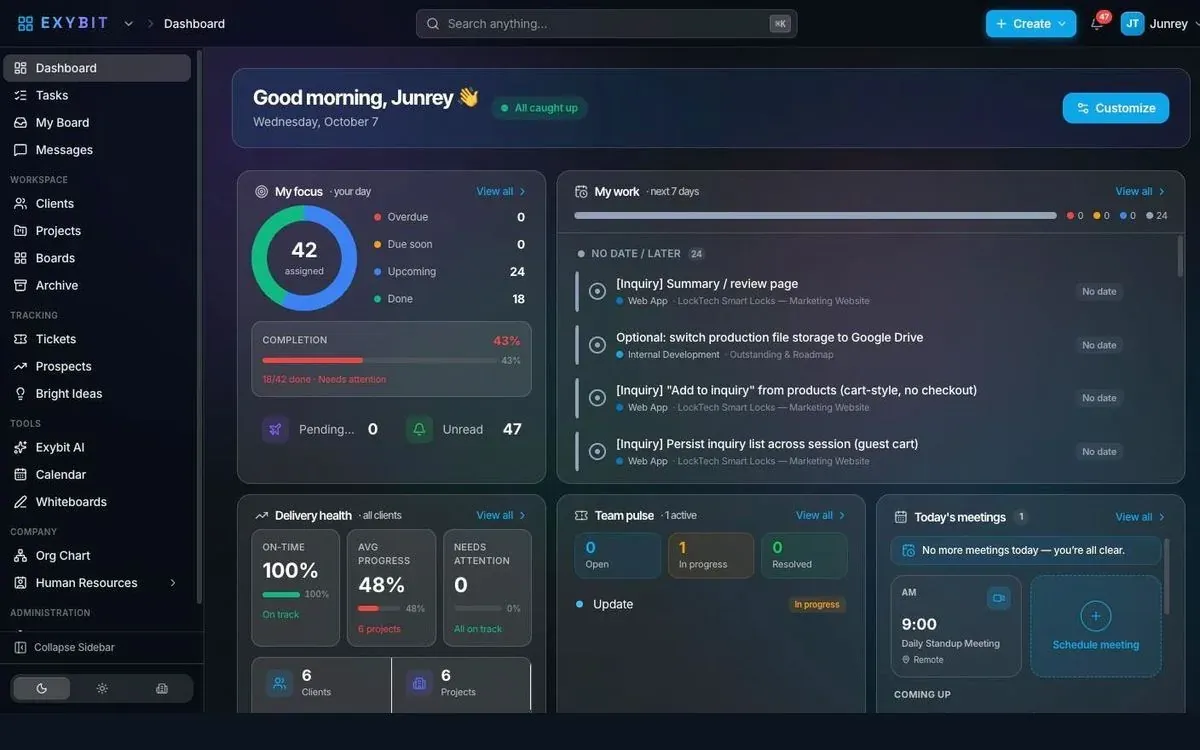
Task: Click the Projects icon beside the 6 count
Action: [419, 683]
